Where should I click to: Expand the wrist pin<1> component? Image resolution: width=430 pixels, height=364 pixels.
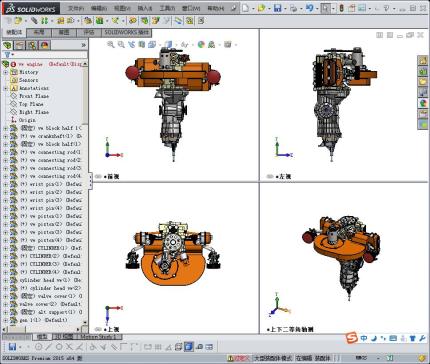coord(5,184)
